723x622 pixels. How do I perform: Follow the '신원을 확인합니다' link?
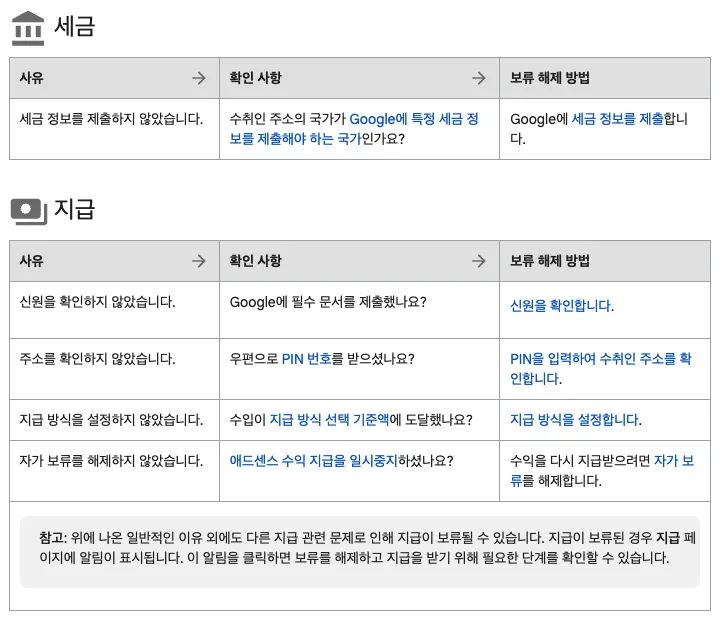(x=562, y=305)
